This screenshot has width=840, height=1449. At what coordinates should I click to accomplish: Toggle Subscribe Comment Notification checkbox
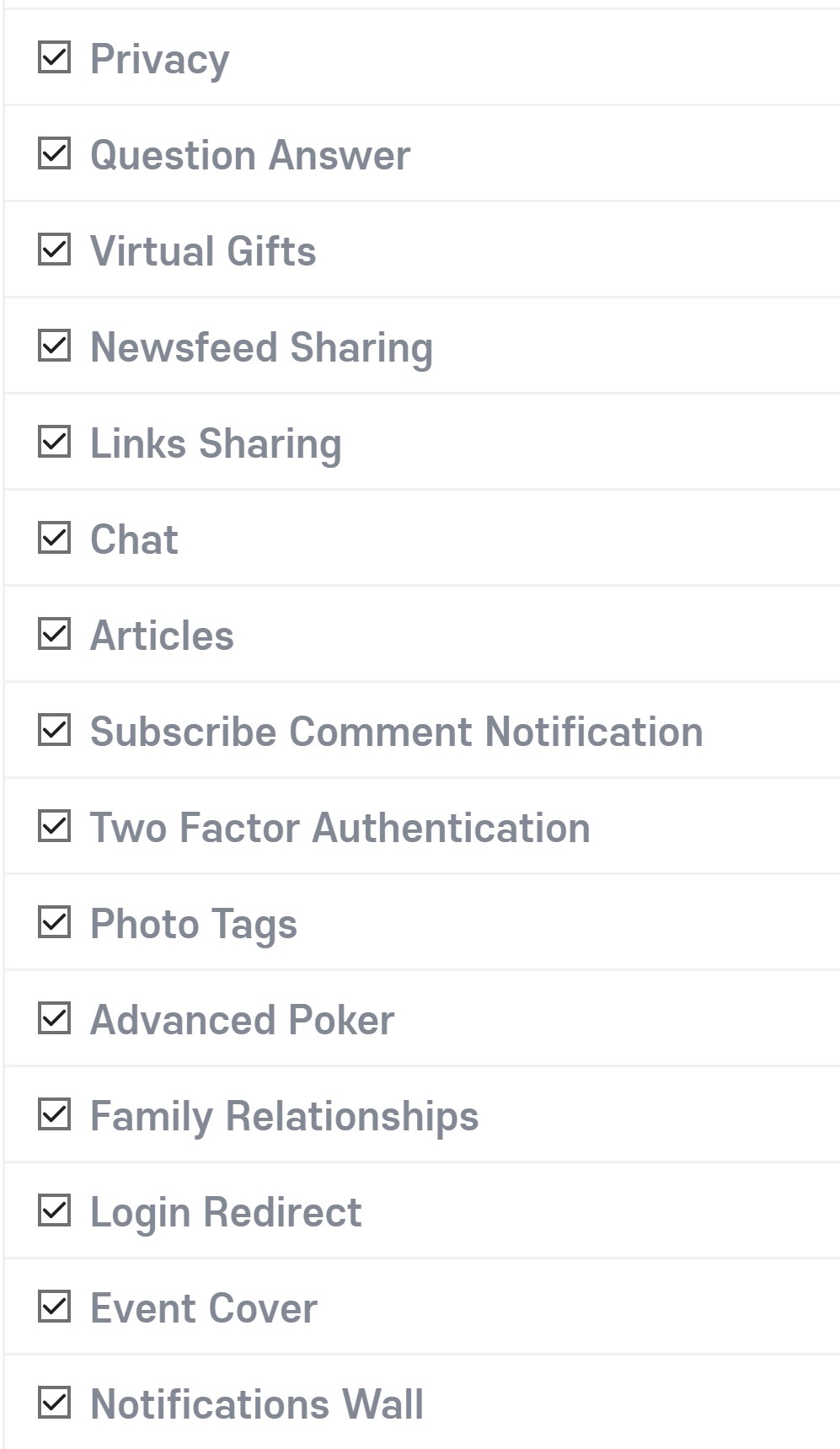tap(54, 731)
